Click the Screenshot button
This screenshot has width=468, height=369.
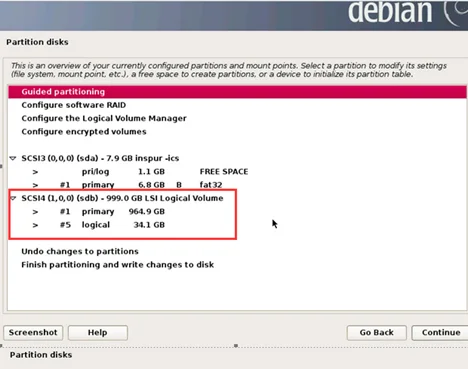point(33,333)
